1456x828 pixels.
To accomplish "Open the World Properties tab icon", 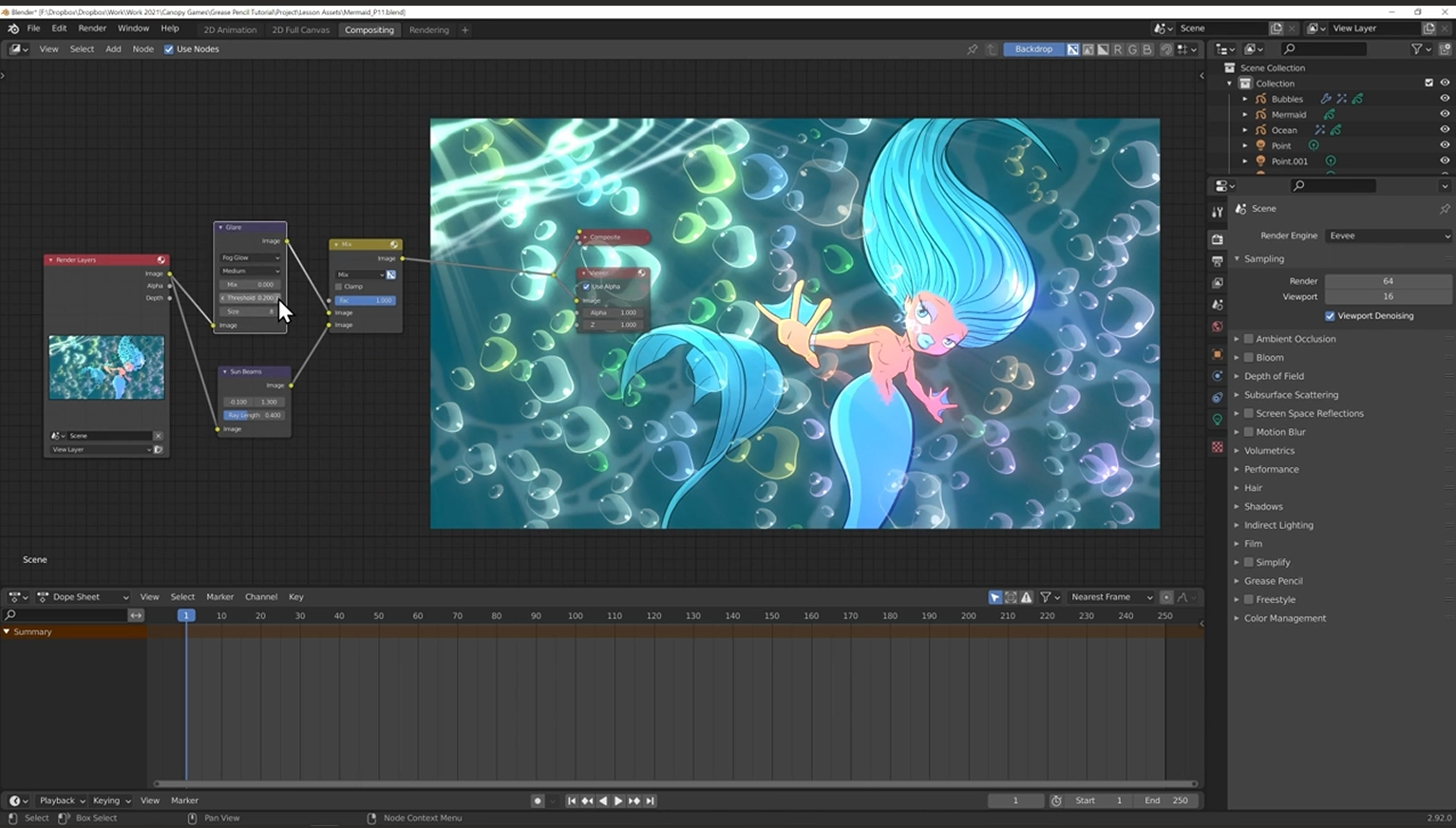I will pyautogui.click(x=1218, y=327).
